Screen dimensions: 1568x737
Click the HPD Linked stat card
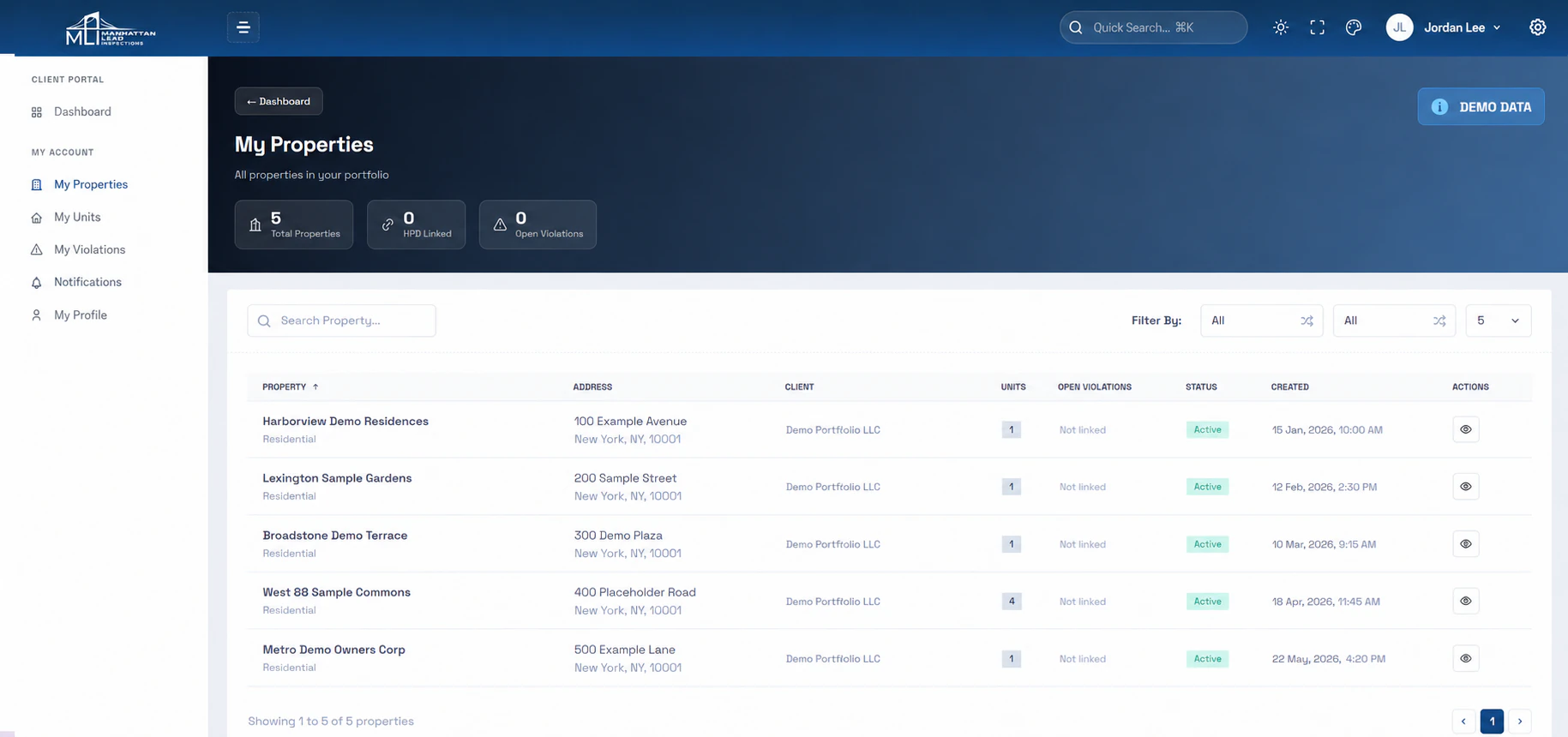point(417,225)
